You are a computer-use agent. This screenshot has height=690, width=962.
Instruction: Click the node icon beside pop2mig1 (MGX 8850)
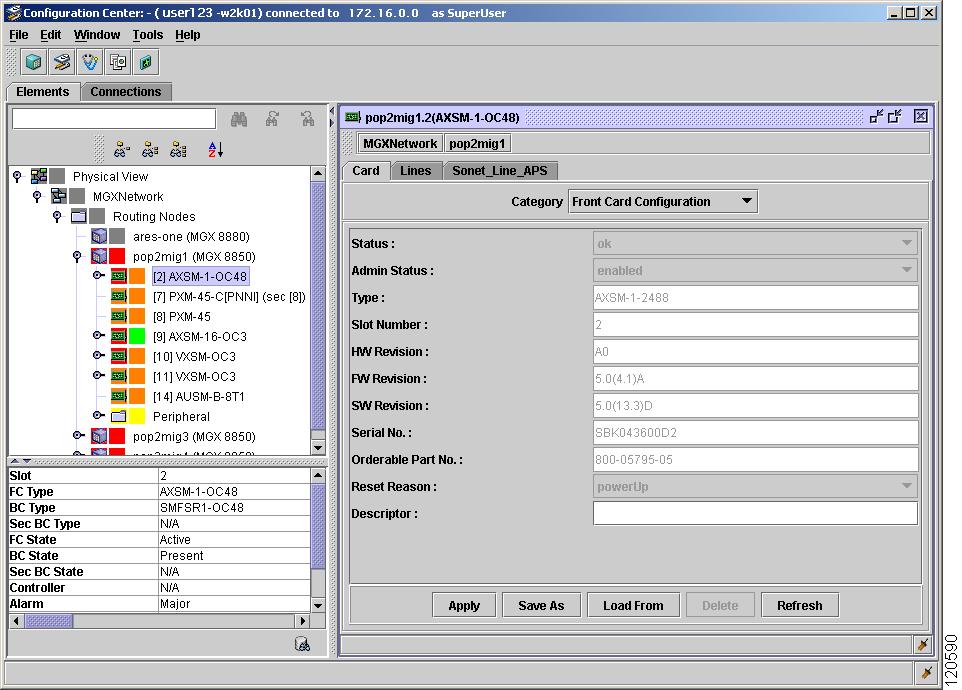(x=99, y=256)
